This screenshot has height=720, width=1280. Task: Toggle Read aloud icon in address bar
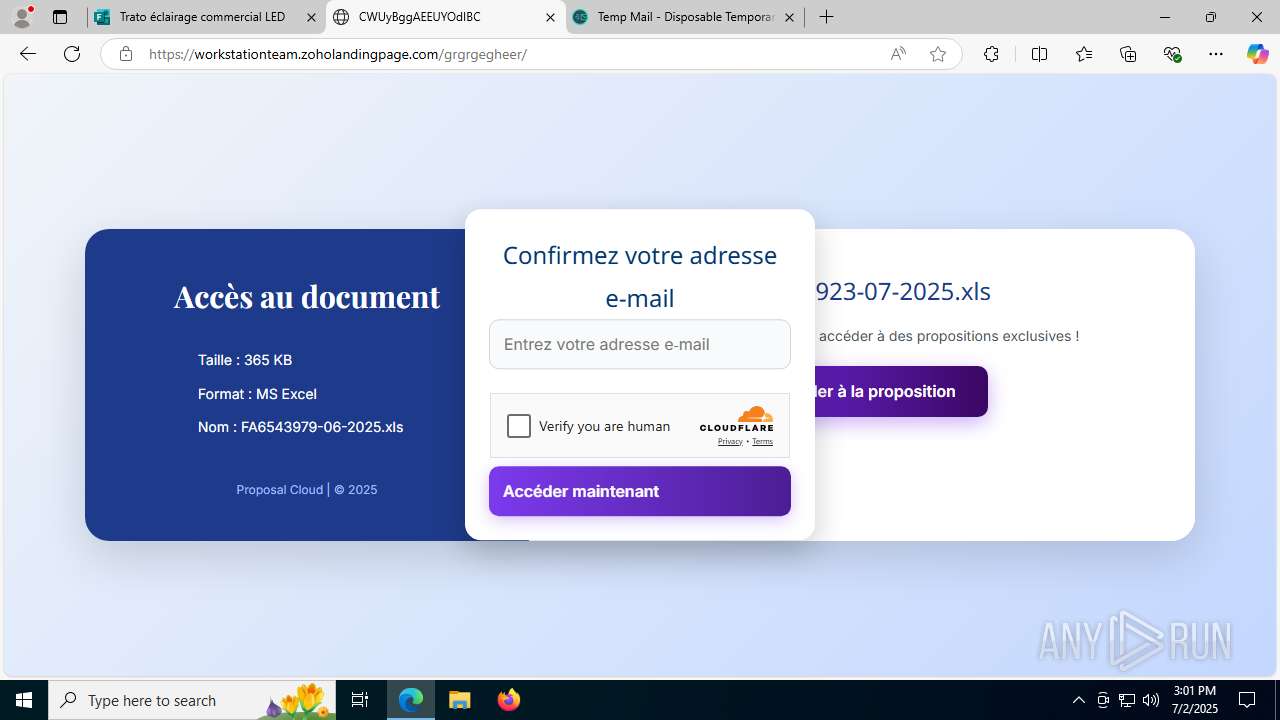click(x=898, y=54)
